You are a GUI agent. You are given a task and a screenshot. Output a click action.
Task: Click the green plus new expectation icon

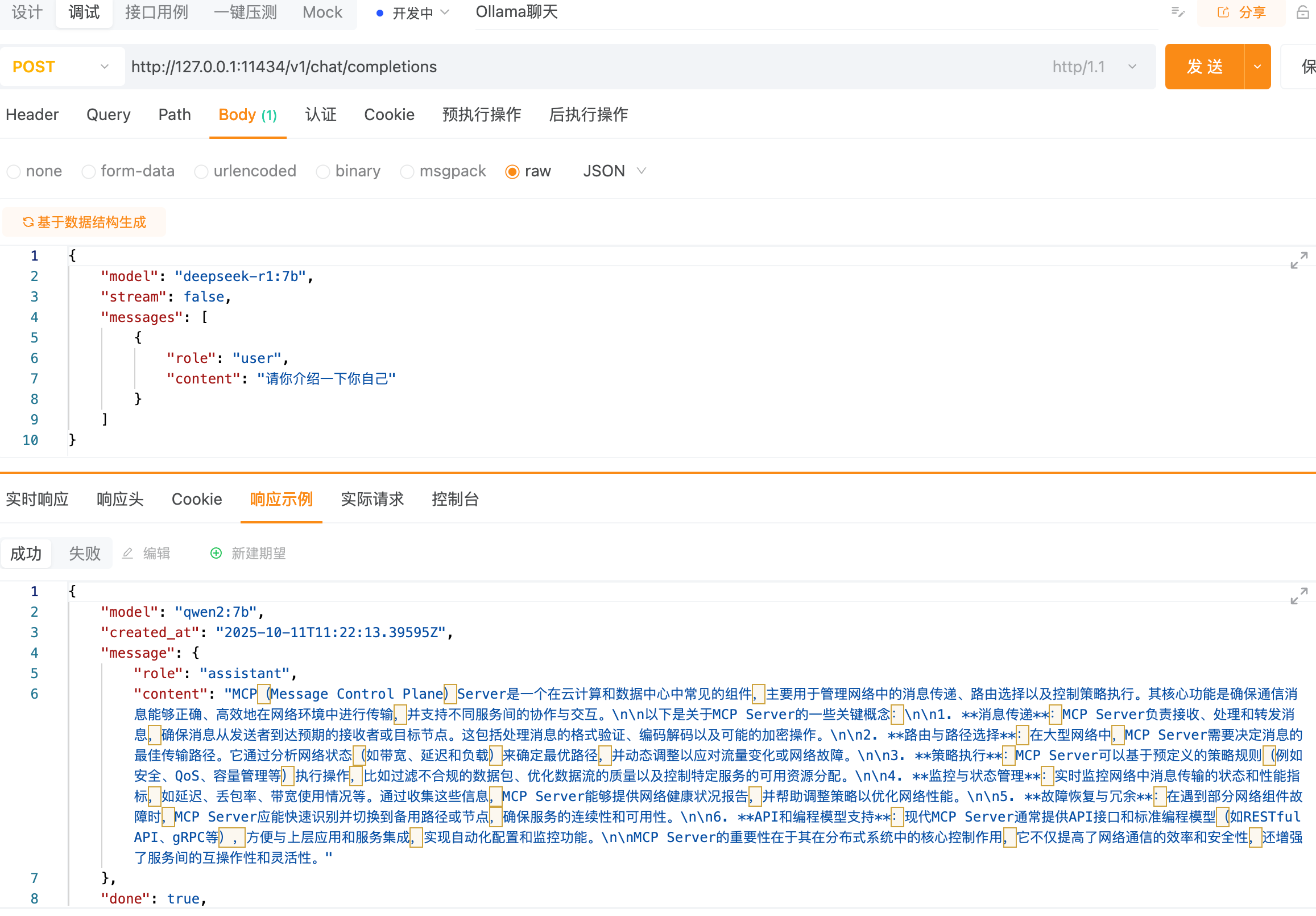216,553
